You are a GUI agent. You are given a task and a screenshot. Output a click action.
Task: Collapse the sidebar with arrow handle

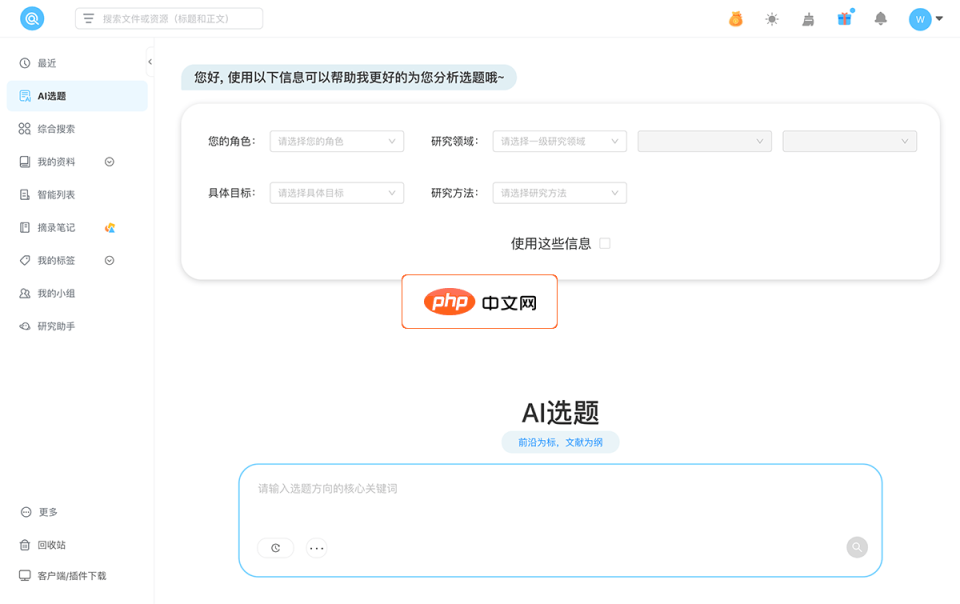click(x=150, y=62)
